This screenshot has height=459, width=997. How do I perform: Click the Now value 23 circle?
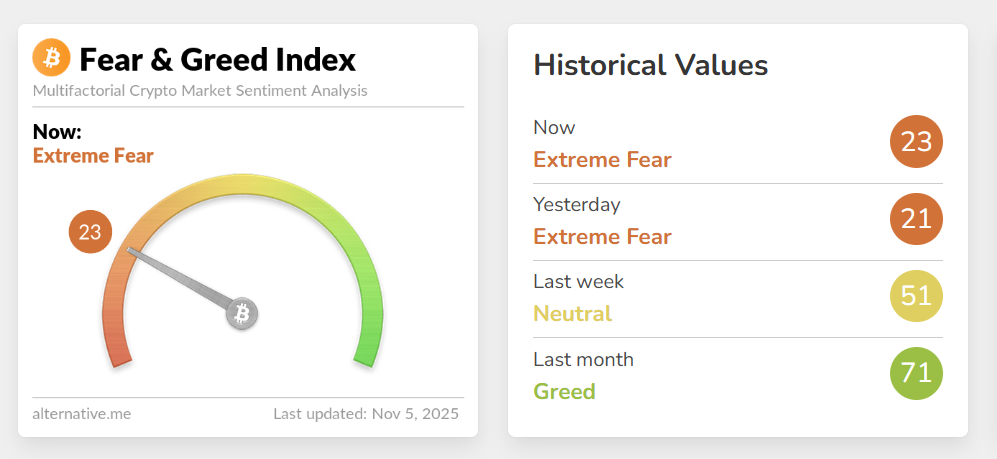click(916, 142)
